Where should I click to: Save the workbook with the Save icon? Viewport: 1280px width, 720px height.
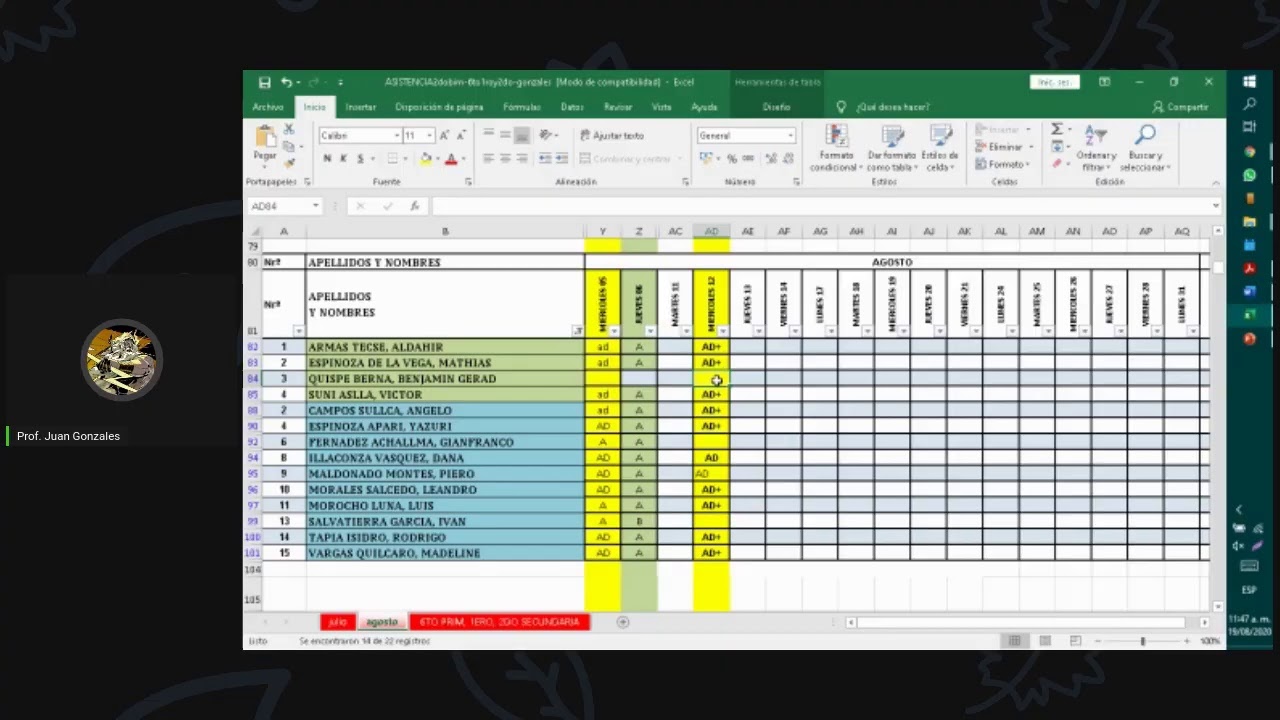pos(264,82)
